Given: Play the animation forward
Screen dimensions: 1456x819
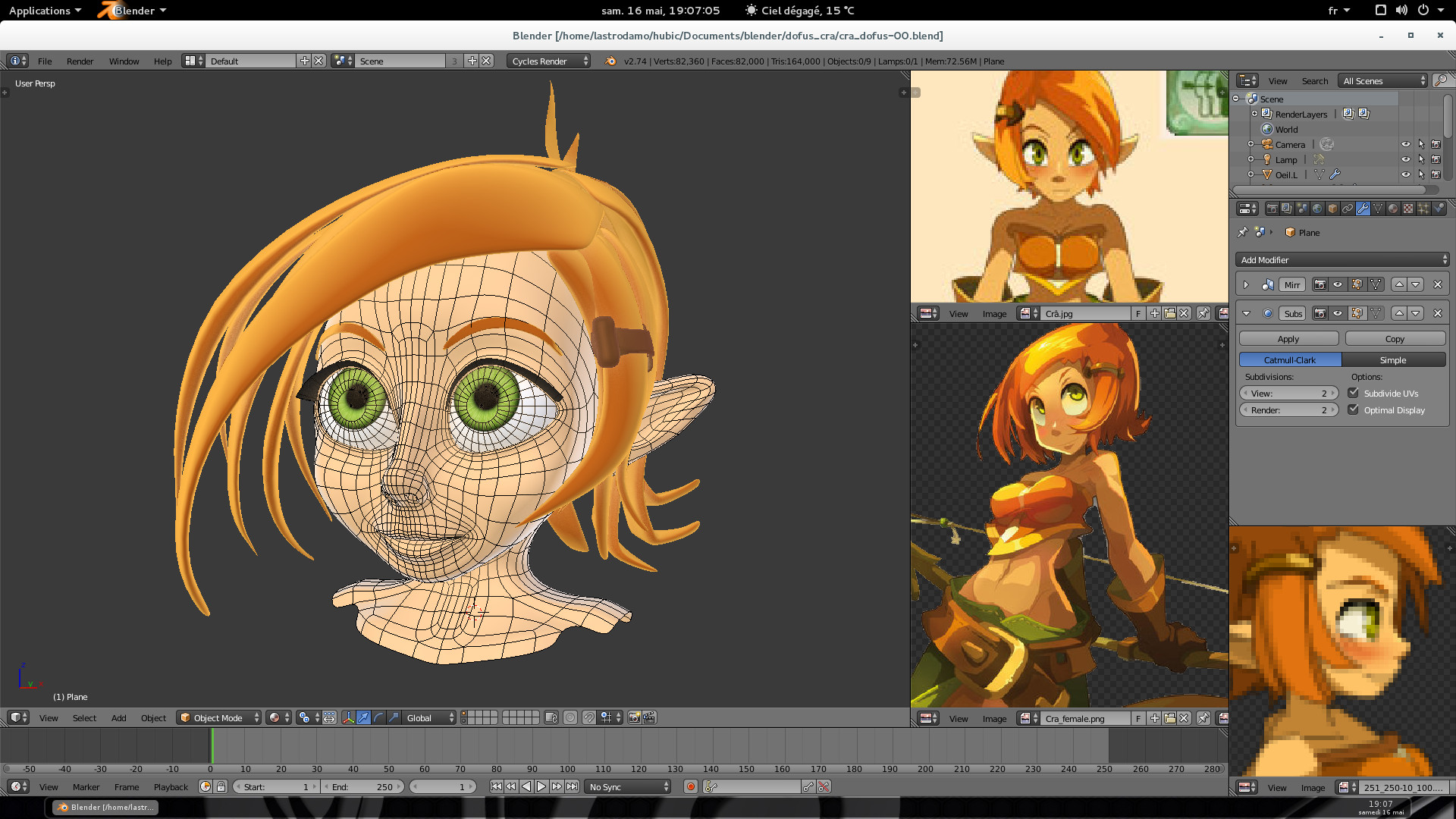Looking at the screenshot, I should coord(541,786).
